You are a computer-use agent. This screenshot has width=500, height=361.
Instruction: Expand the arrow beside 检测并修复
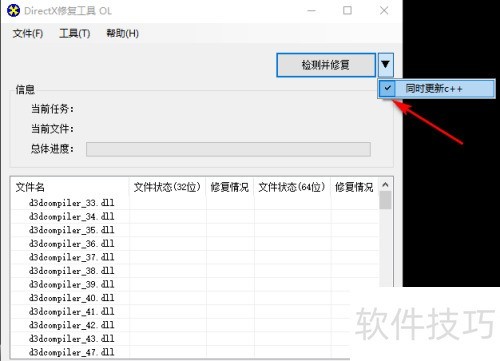coord(386,64)
